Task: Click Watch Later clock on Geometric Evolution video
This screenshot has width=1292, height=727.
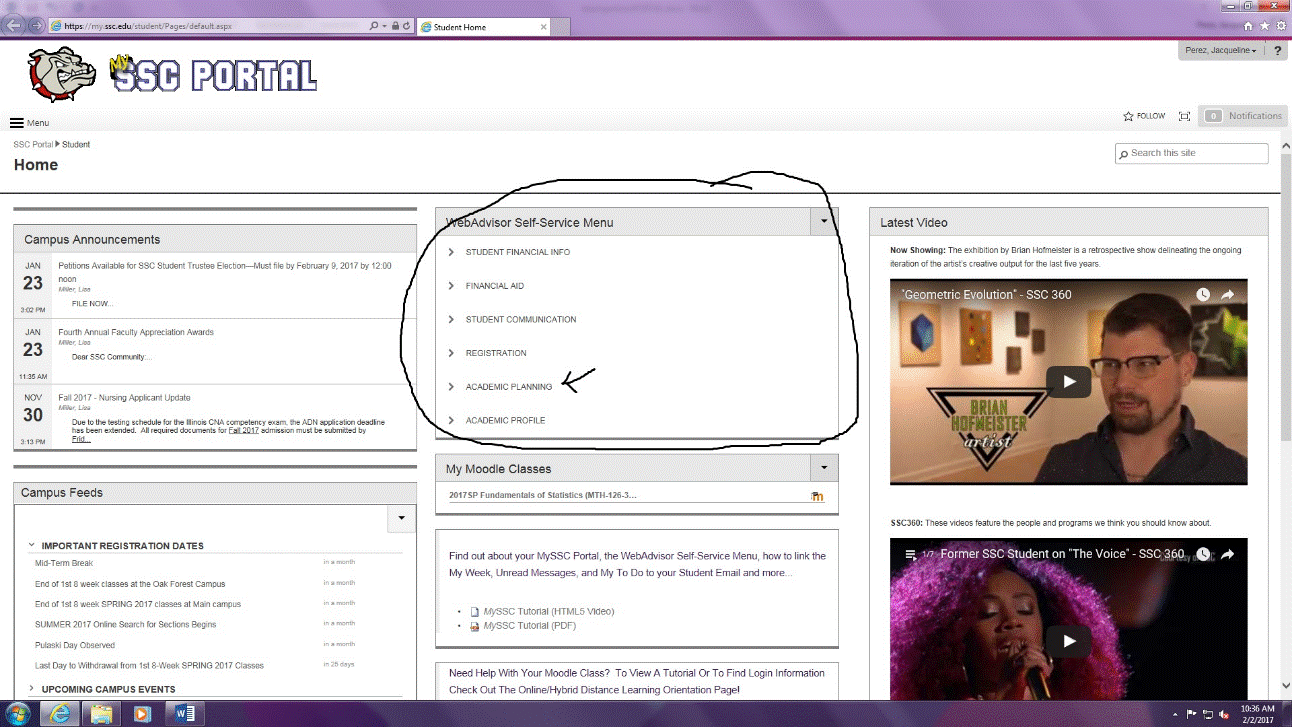Action: click(1203, 295)
